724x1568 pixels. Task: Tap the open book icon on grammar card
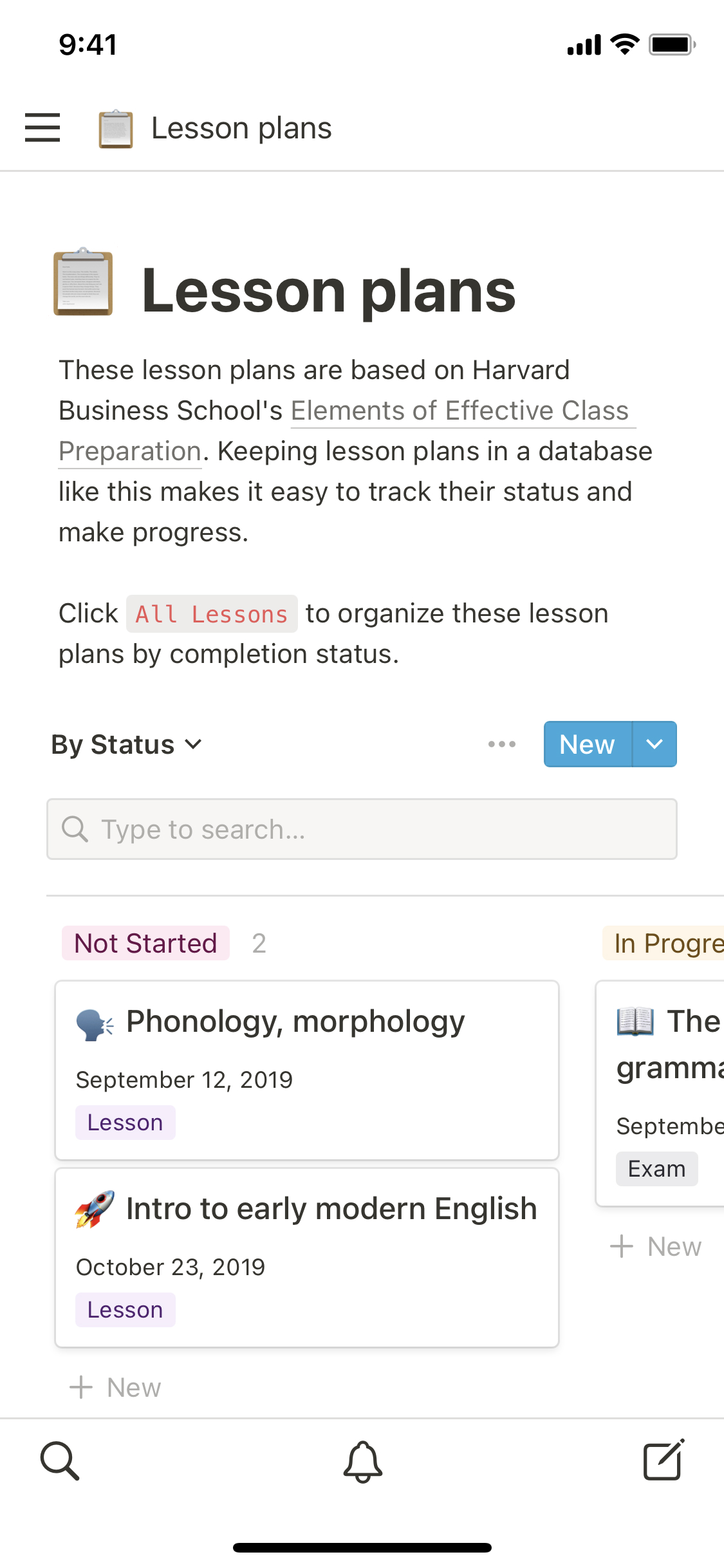(x=635, y=1022)
